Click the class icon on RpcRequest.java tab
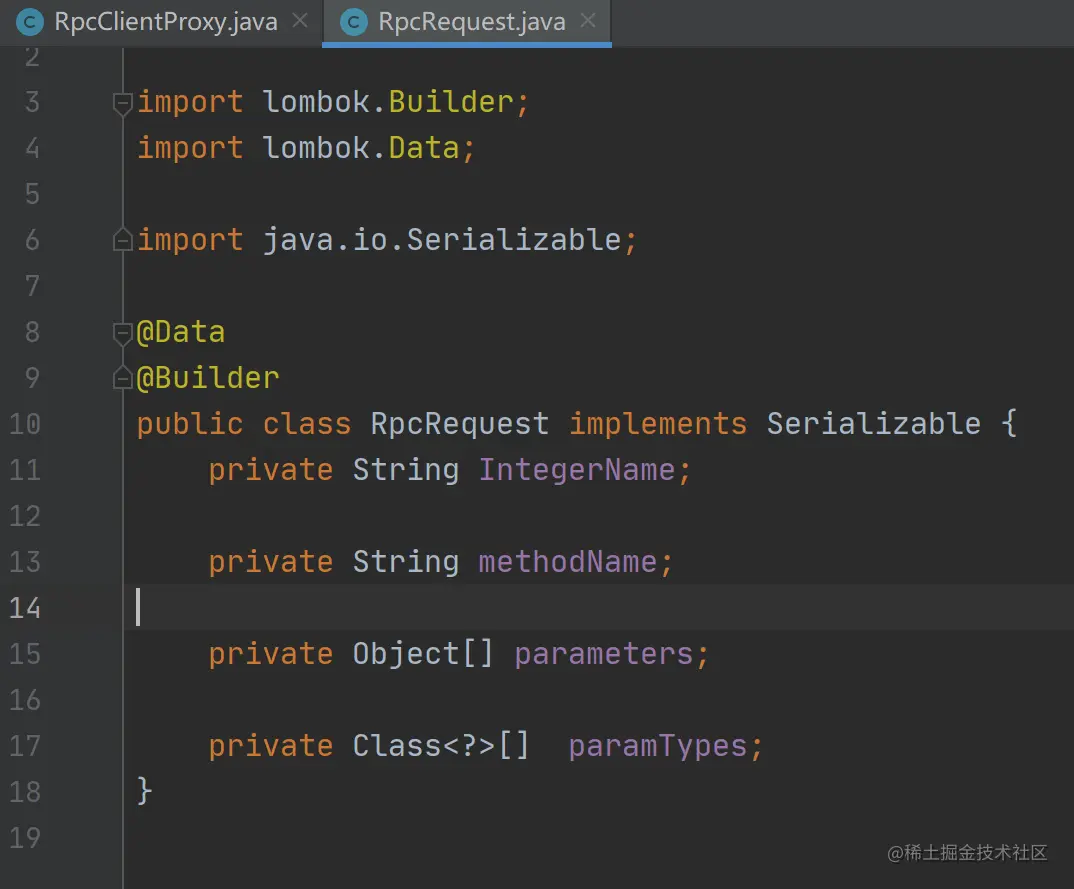This screenshot has height=889, width=1074. tap(354, 22)
